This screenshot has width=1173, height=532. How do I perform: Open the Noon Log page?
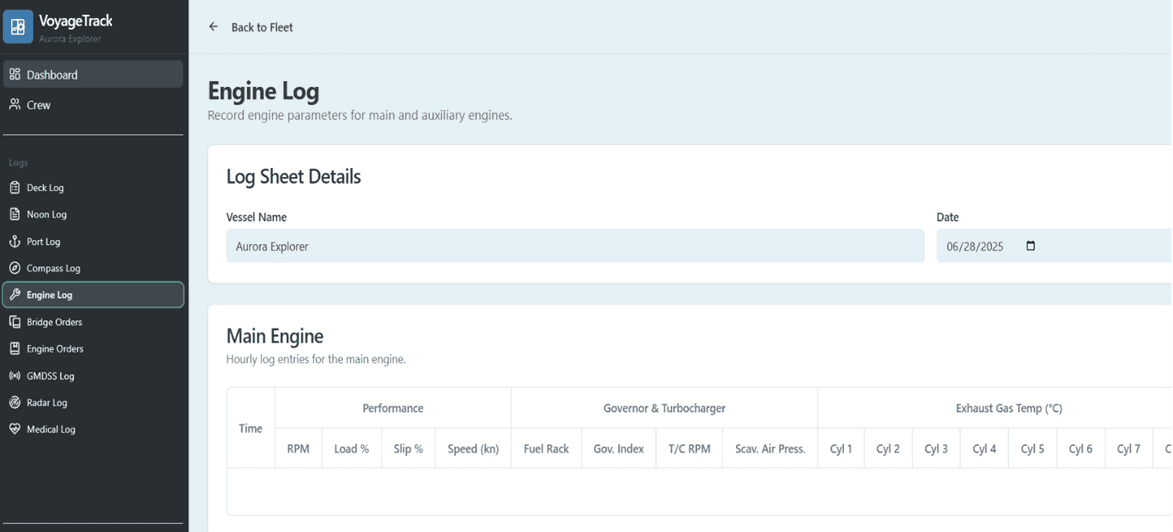[x=46, y=215]
